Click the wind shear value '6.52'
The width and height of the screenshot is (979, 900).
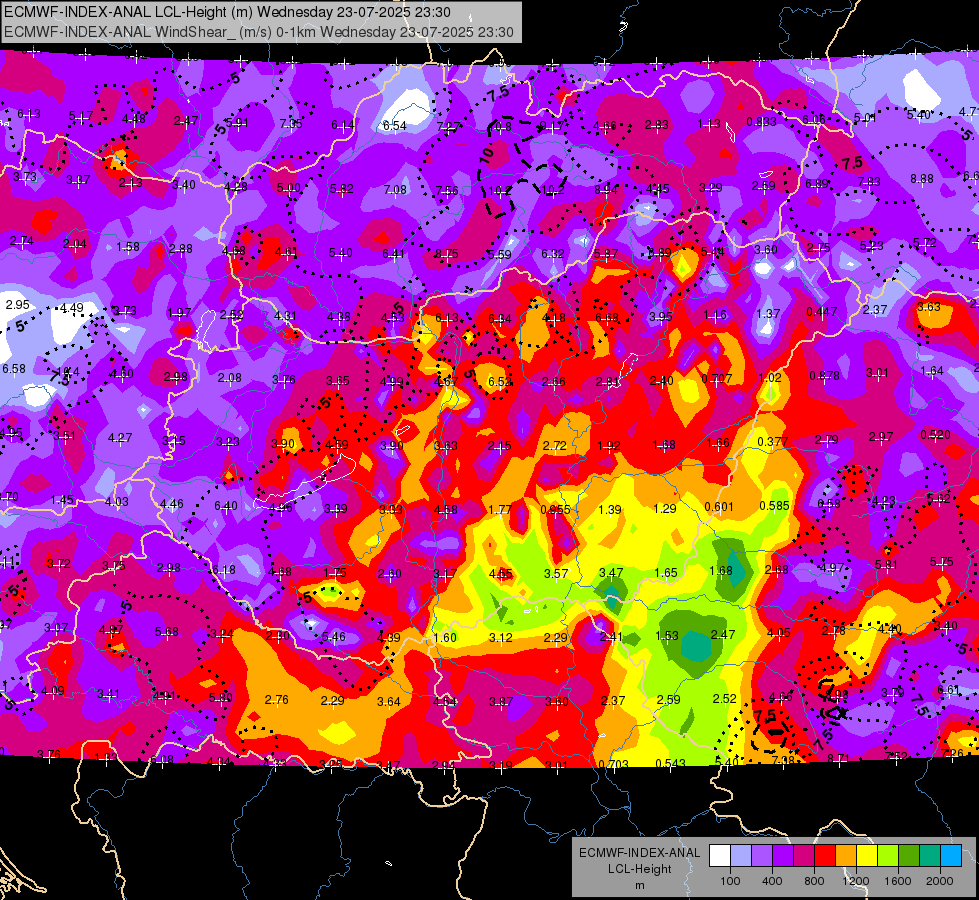(x=499, y=381)
